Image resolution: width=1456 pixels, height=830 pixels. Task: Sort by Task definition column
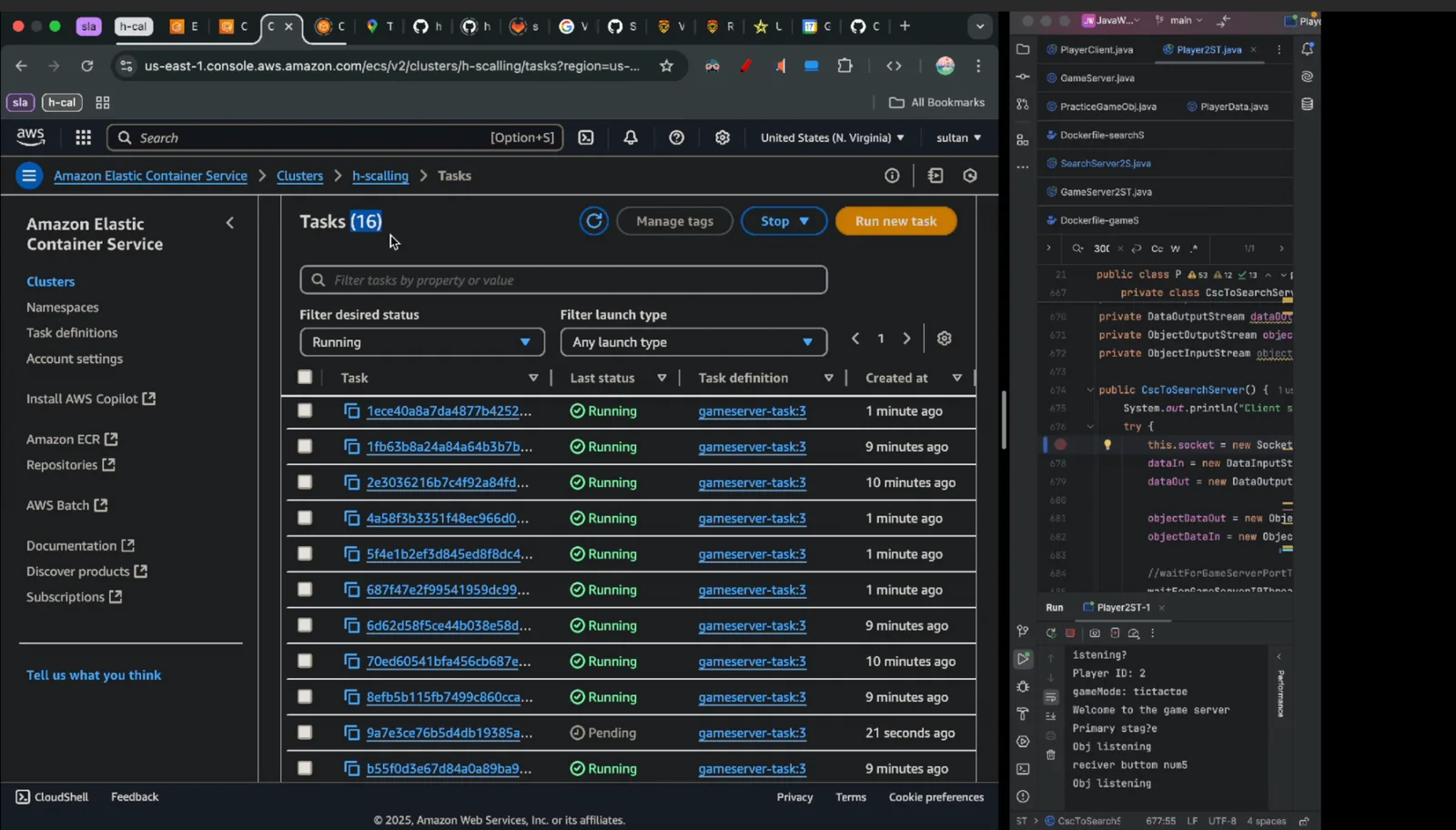[x=828, y=378]
